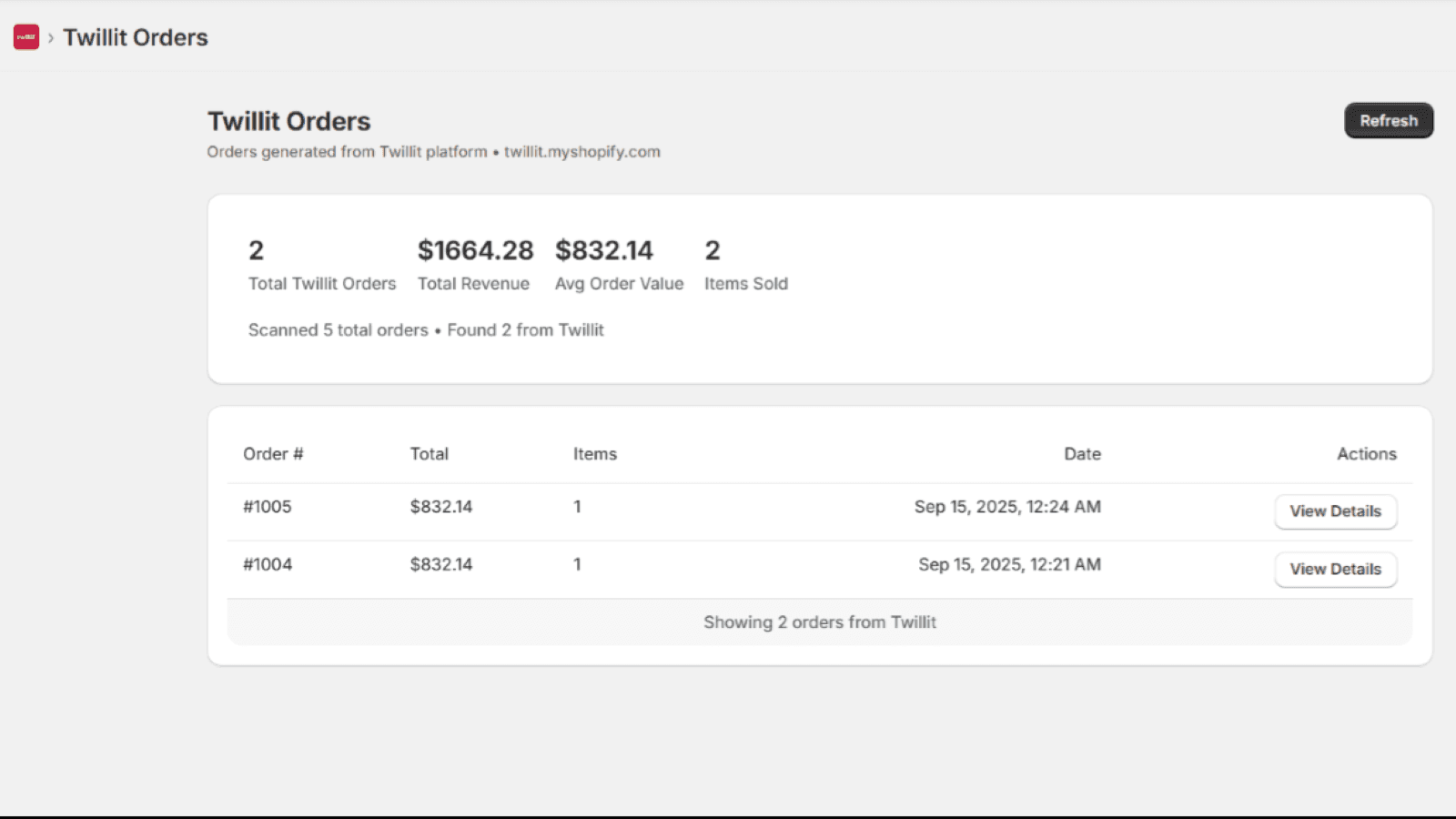Click the $832.14 total in row #1005

tap(441, 507)
